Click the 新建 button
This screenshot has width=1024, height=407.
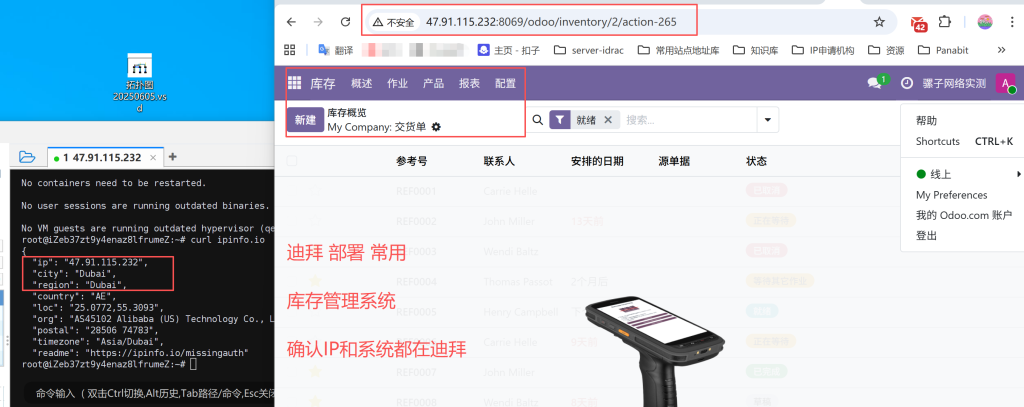305,120
